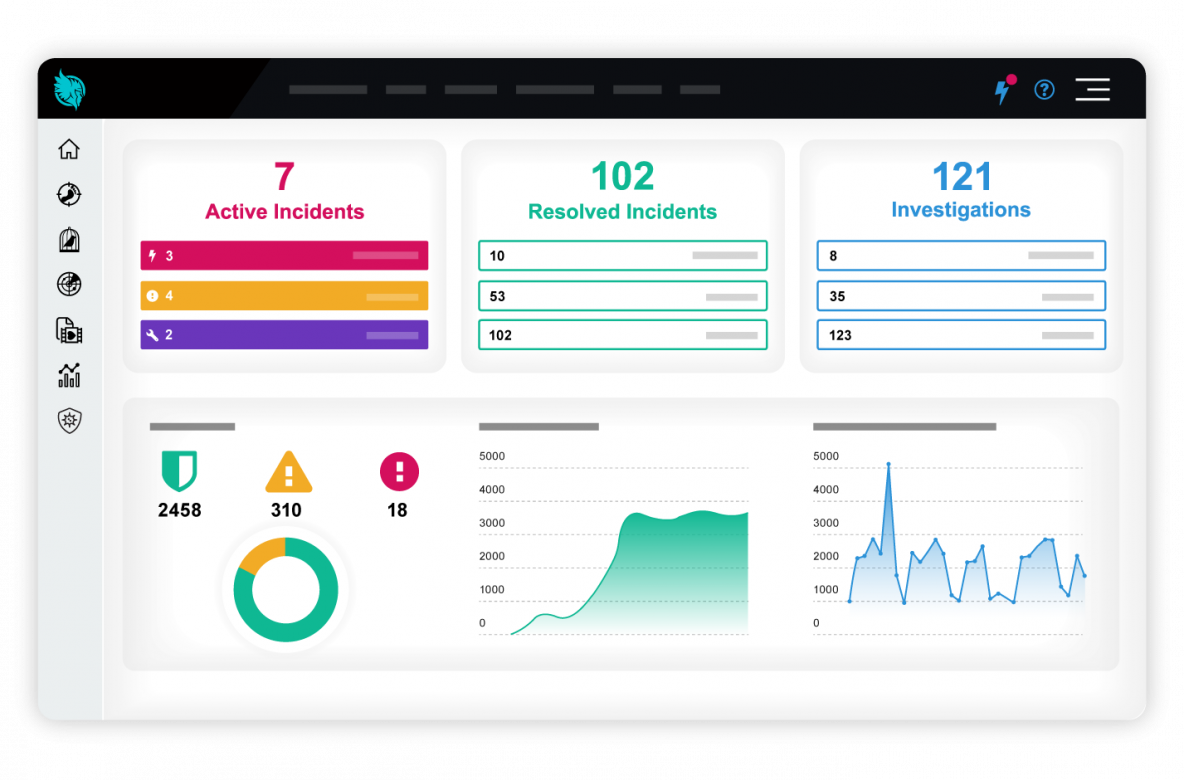Go to Home in the sidebar
The width and height of the screenshot is (1184, 780).
click(x=68, y=149)
